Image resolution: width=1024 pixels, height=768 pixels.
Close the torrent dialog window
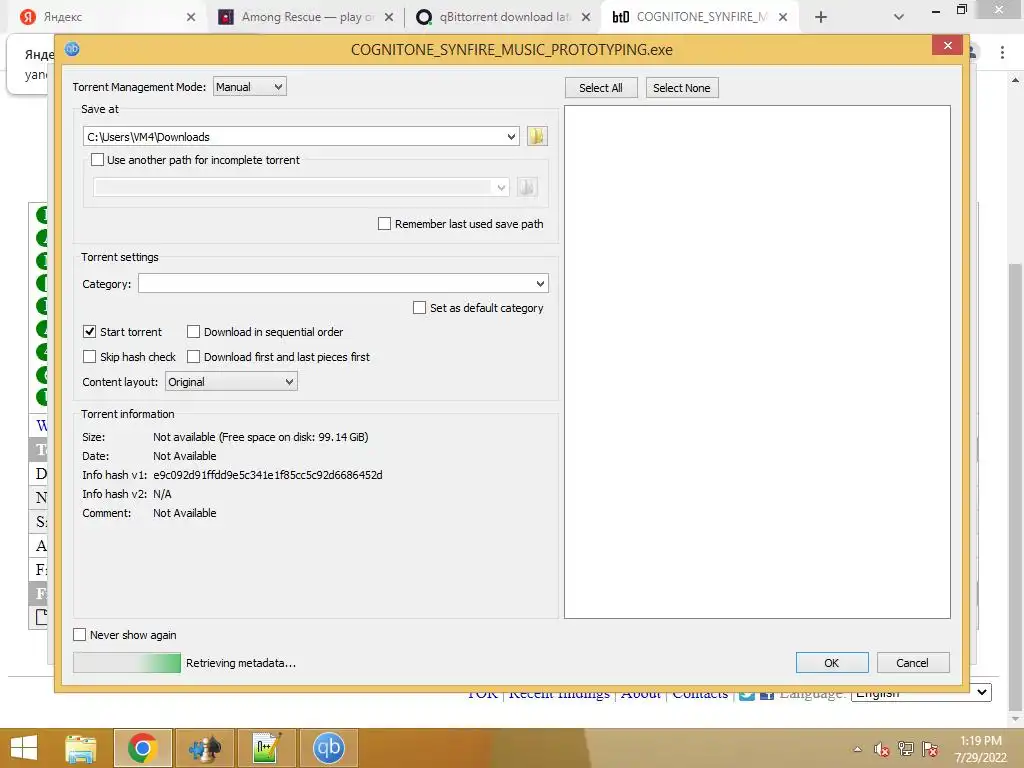[x=948, y=45]
